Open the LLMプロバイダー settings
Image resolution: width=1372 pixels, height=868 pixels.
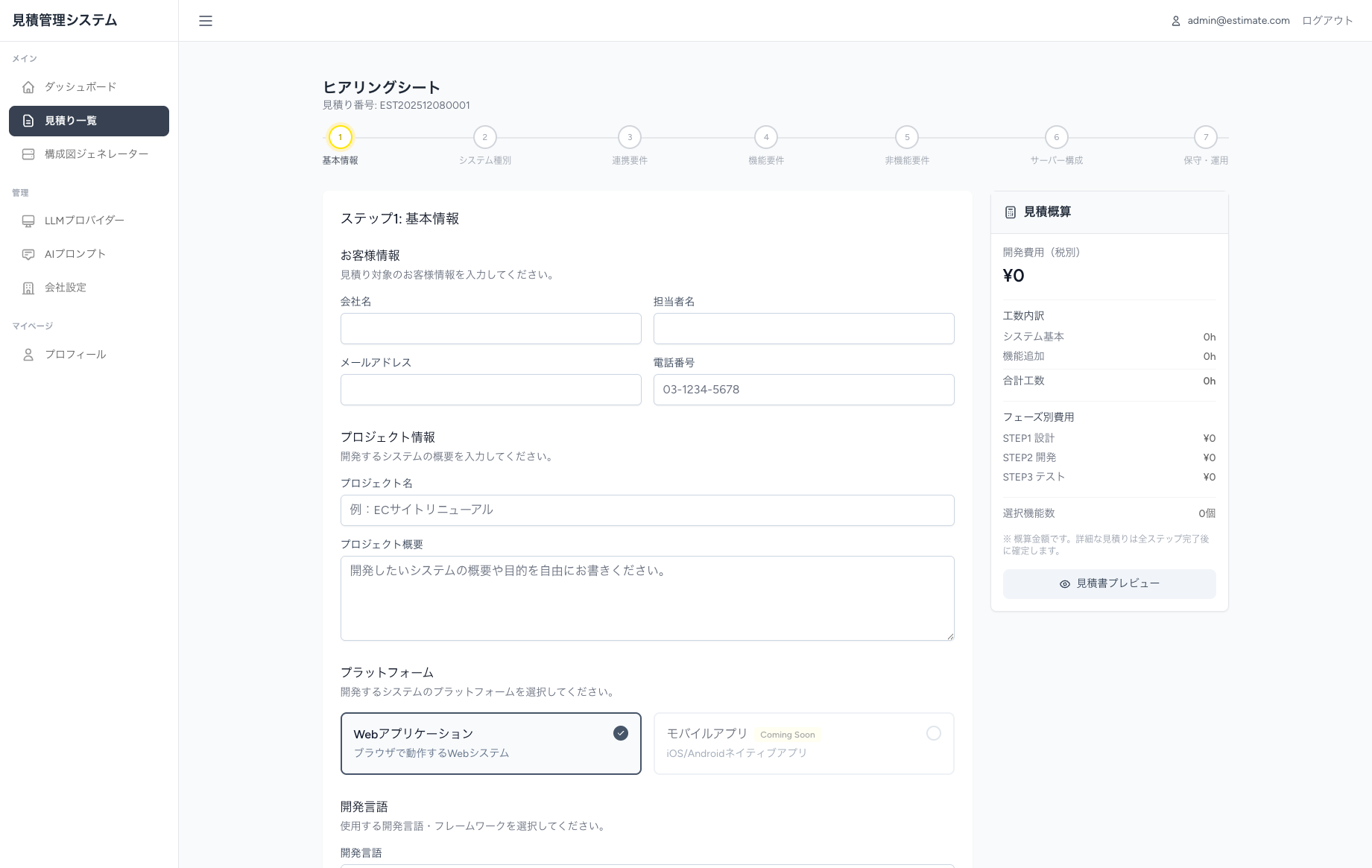[x=84, y=220]
